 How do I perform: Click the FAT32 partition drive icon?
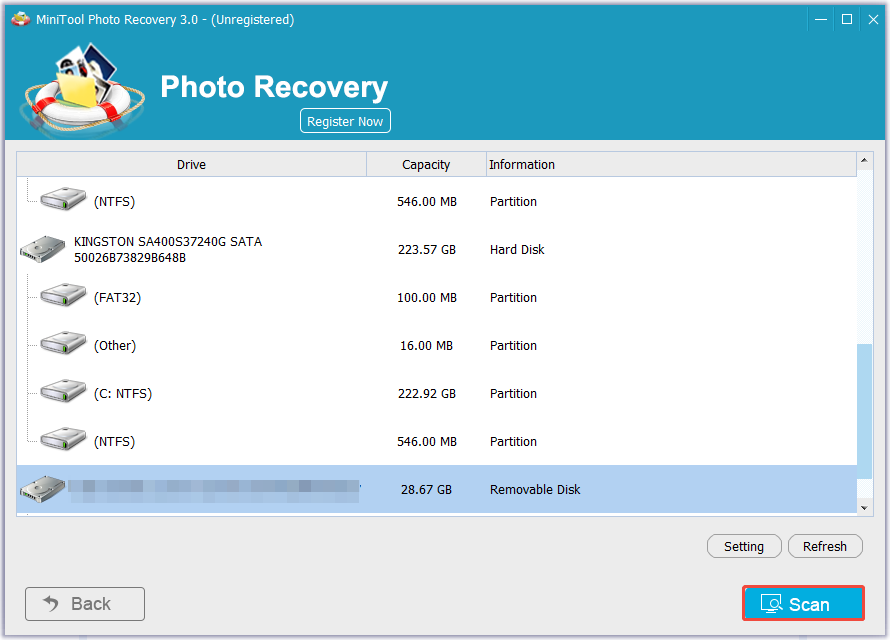pos(63,297)
